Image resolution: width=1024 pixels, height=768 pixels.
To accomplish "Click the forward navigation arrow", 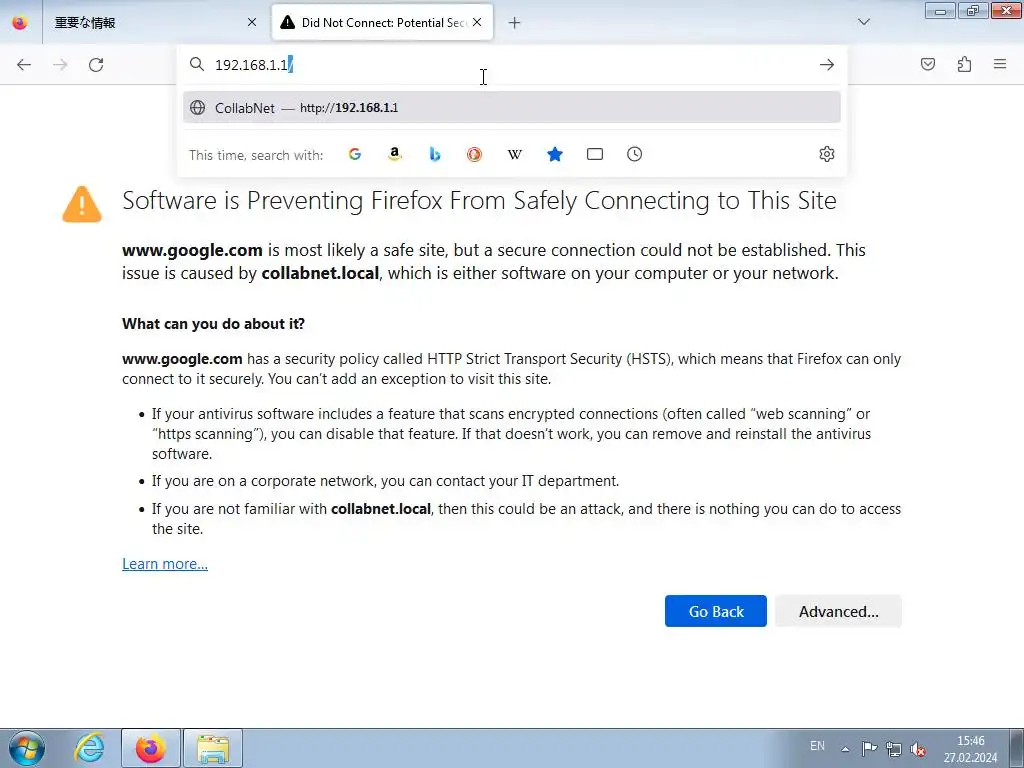I will click(60, 65).
